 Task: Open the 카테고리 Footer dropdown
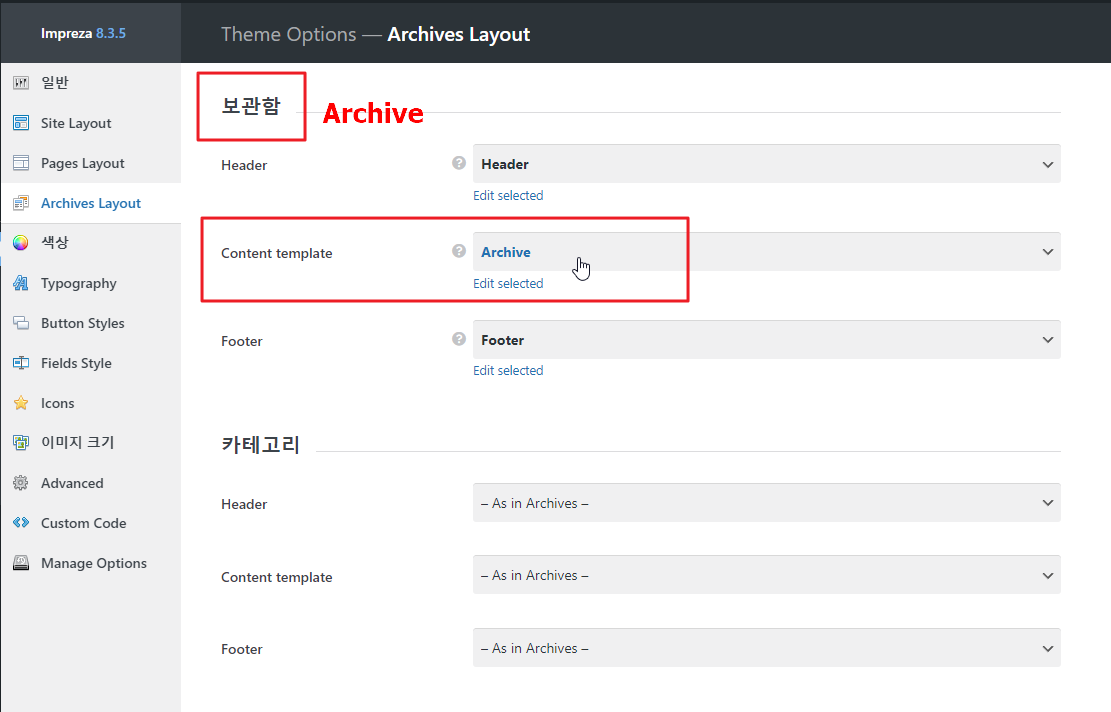pyautogui.click(x=767, y=648)
